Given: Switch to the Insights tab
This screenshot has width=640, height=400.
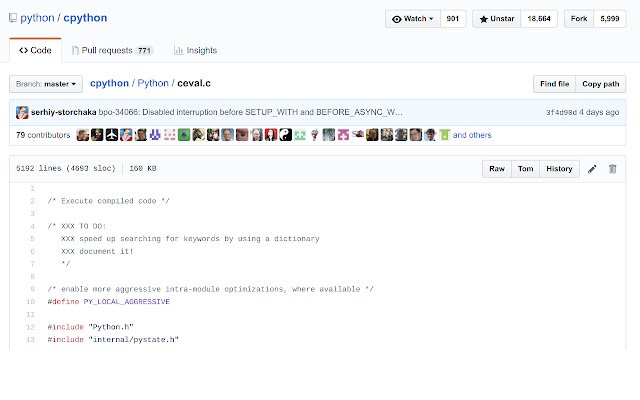Looking at the screenshot, I should [196, 50].
